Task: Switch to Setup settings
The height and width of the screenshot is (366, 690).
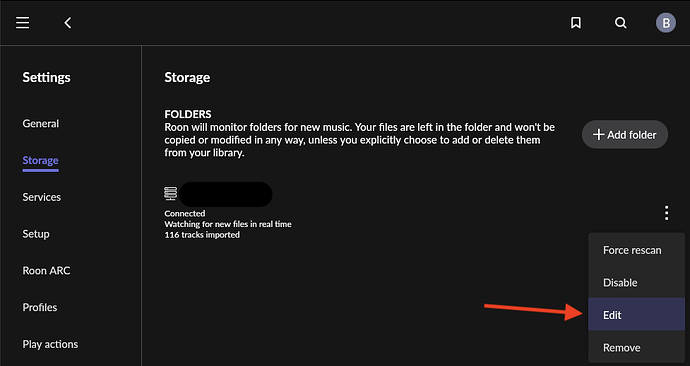Action: (x=36, y=234)
